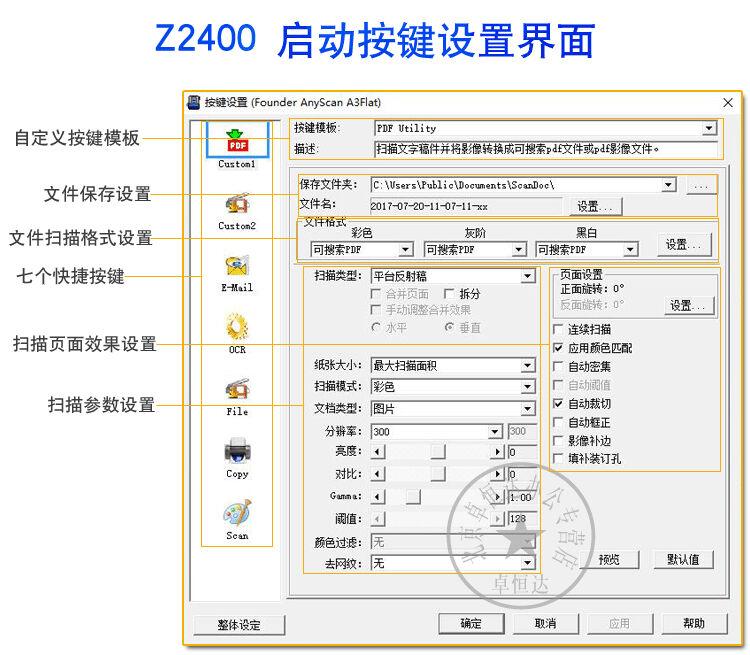
Task: Enable 影像补边 checkbox
Action: (558, 441)
